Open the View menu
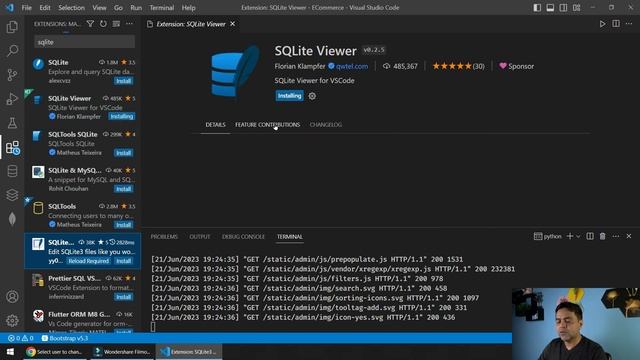640x360 pixels. pyautogui.click(x=99, y=8)
